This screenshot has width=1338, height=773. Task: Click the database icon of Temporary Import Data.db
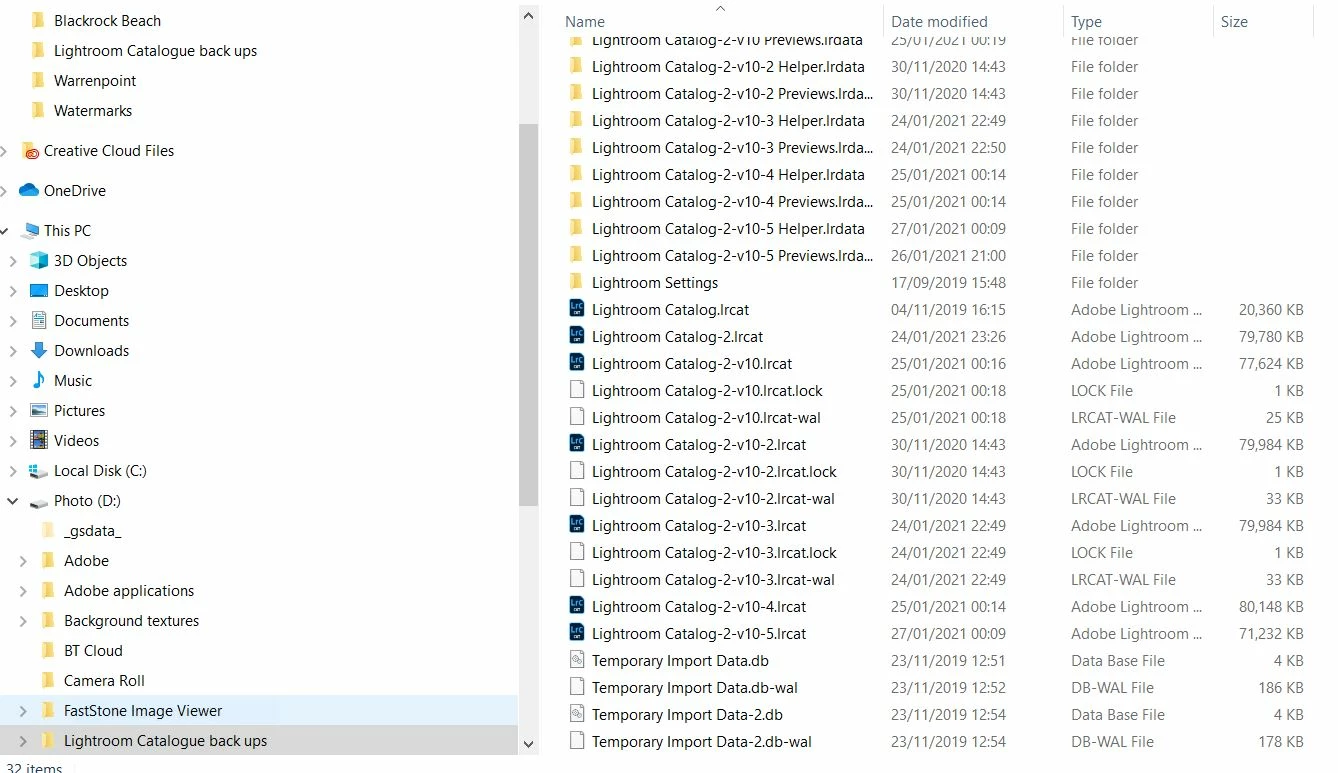[576, 660]
